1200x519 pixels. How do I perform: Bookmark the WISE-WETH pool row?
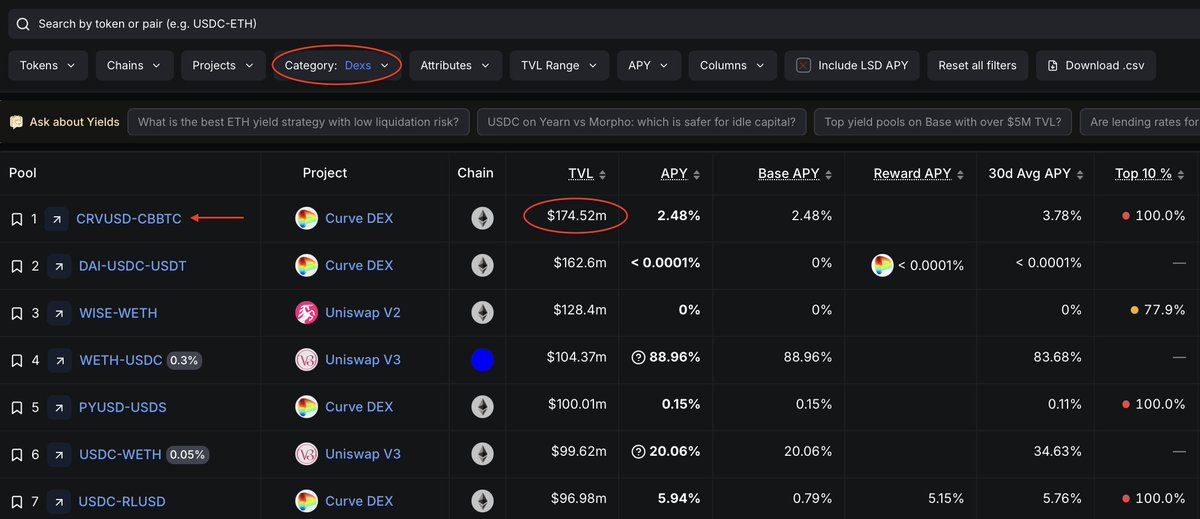coord(16,313)
